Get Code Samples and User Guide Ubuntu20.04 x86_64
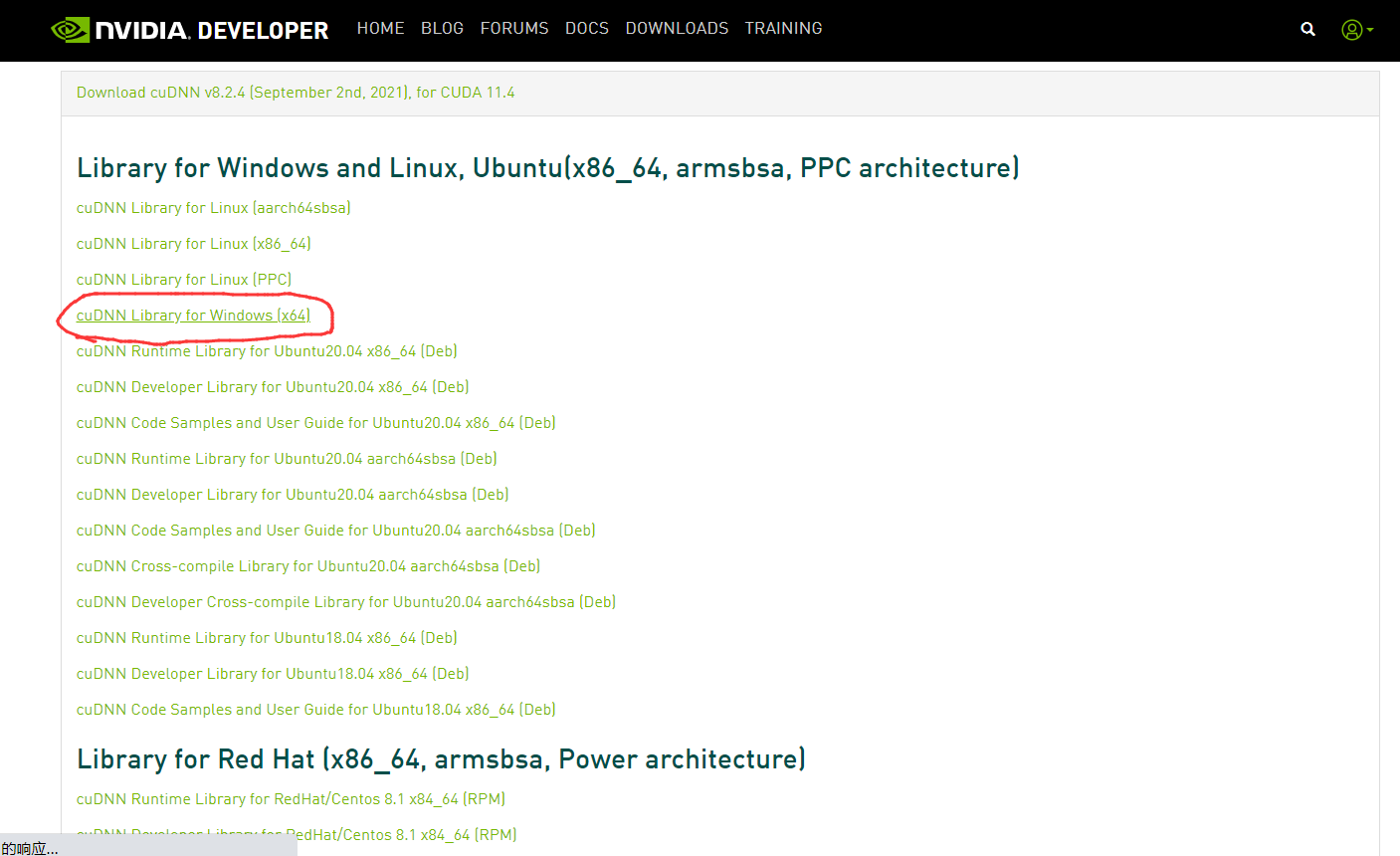Image resolution: width=1400 pixels, height=856 pixels. point(316,423)
